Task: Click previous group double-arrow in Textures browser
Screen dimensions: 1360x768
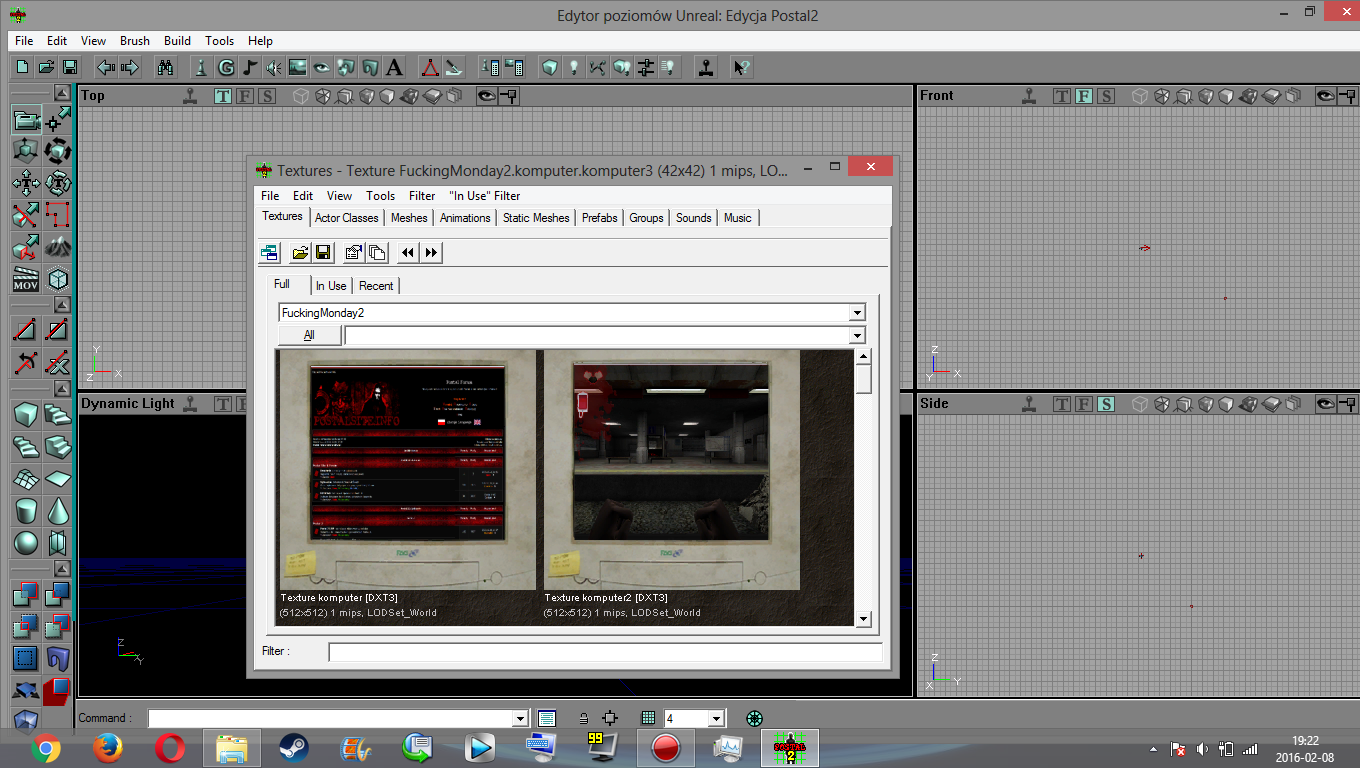Action: [x=407, y=252]
